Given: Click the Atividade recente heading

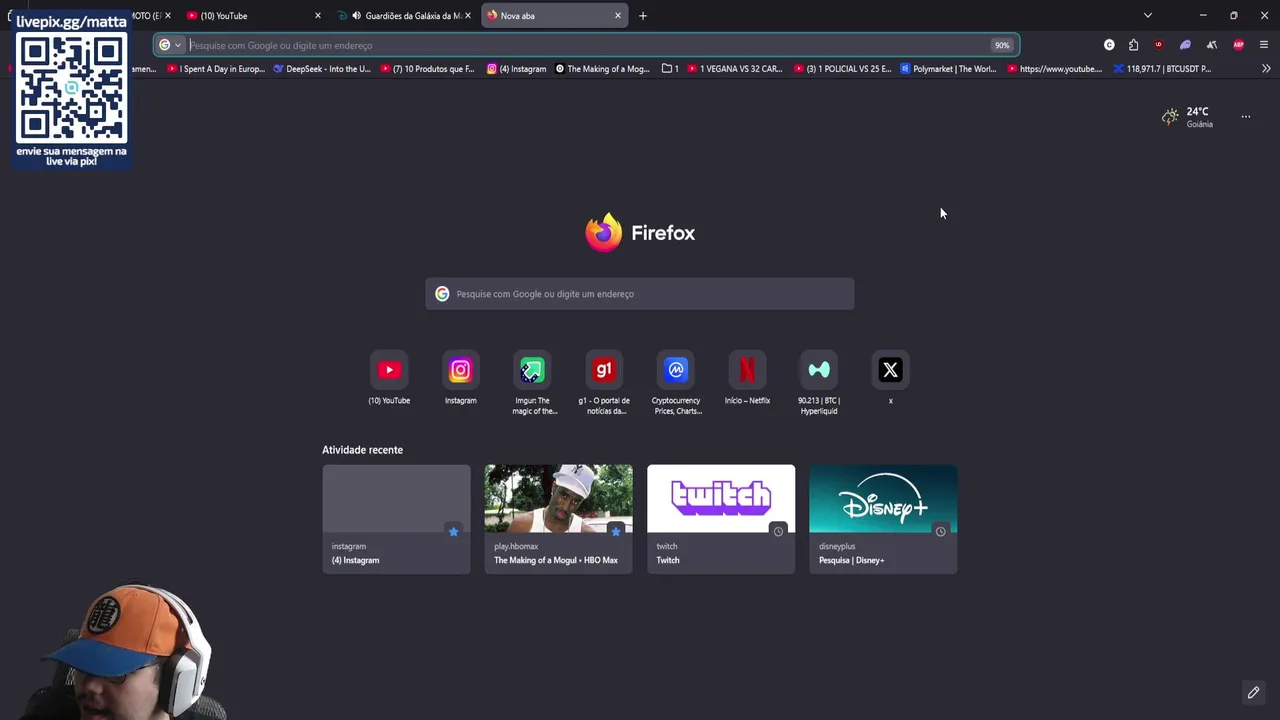Looking at the screenshot, I should tap(362, 450).
